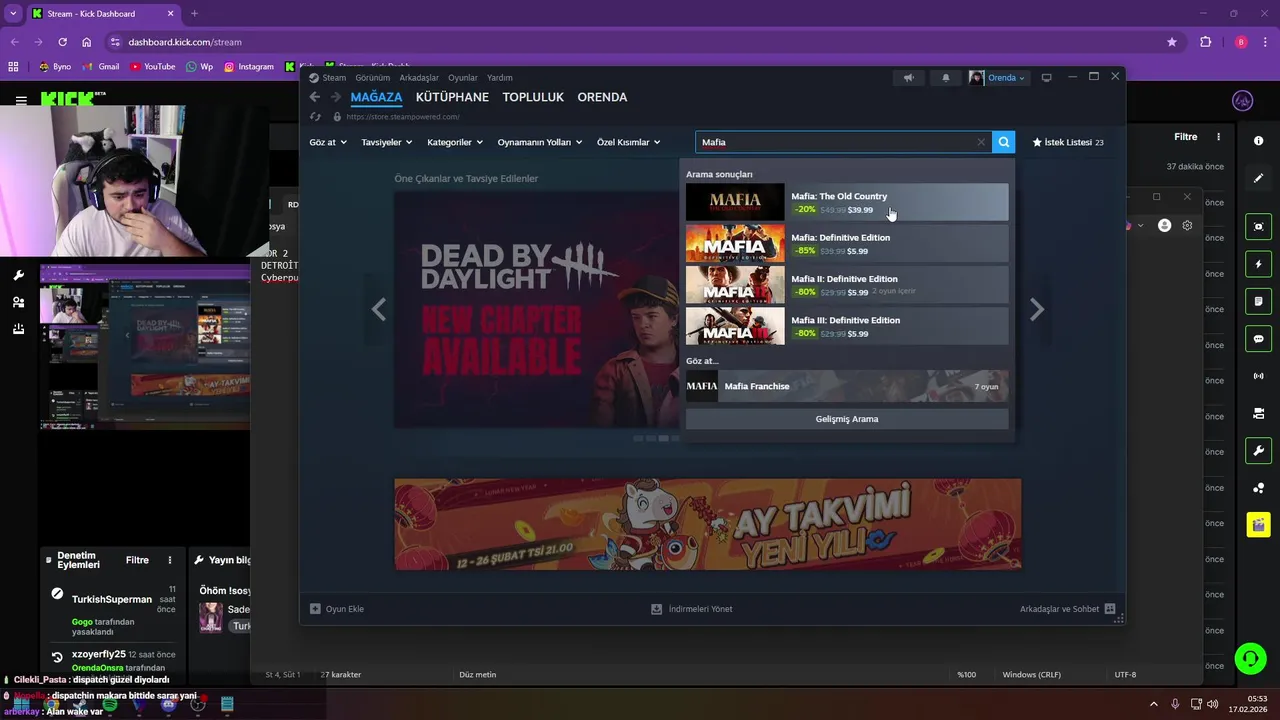Open the Kick profile avatar at top right
Image resolution: width=1280 pixels, height=720 pixels.
click(1243, 101)
